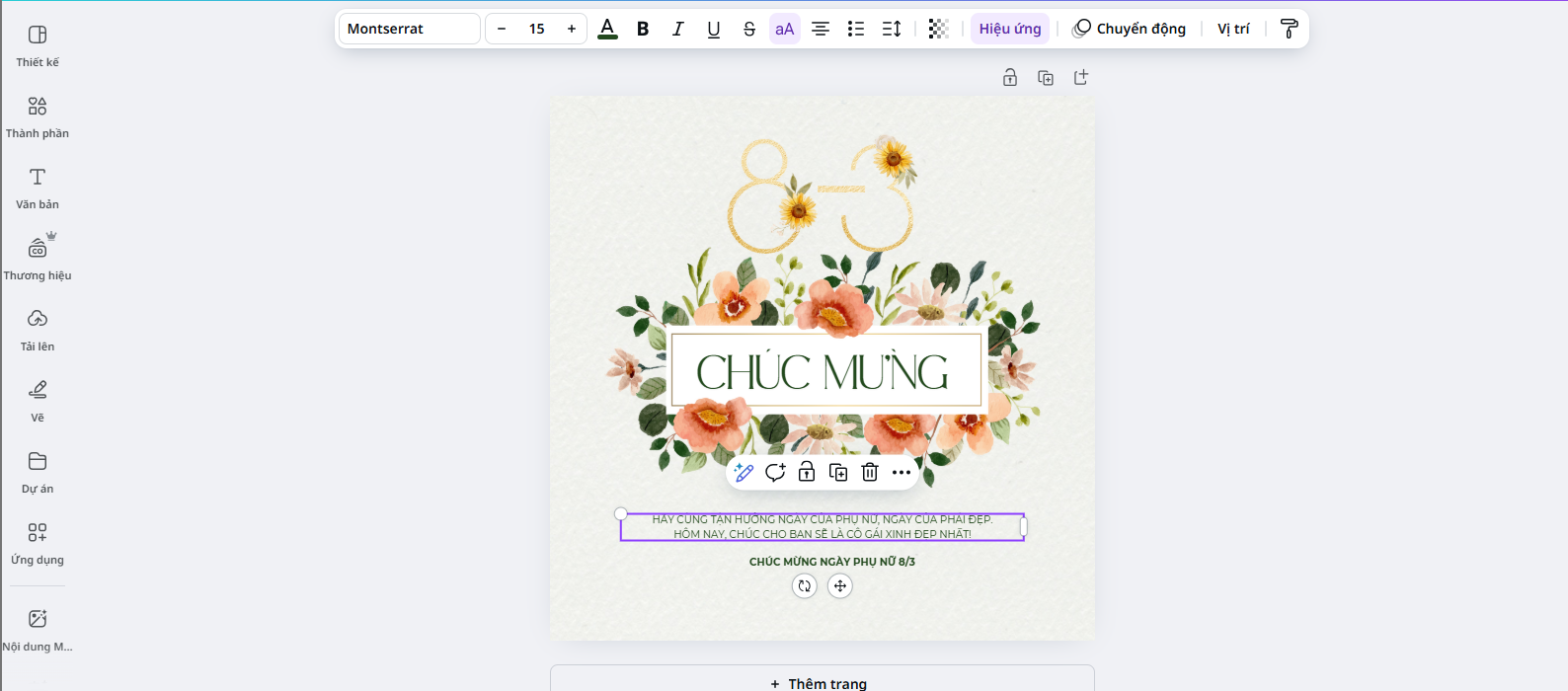
Task: Open the text color picker
Action: (607, 29)
